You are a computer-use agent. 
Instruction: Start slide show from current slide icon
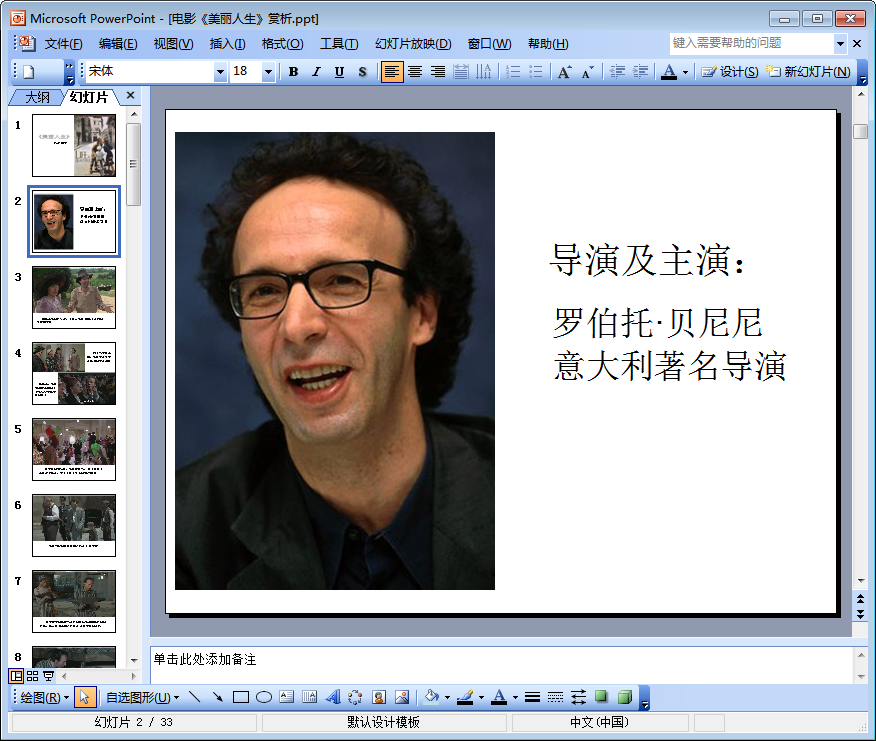49,676
